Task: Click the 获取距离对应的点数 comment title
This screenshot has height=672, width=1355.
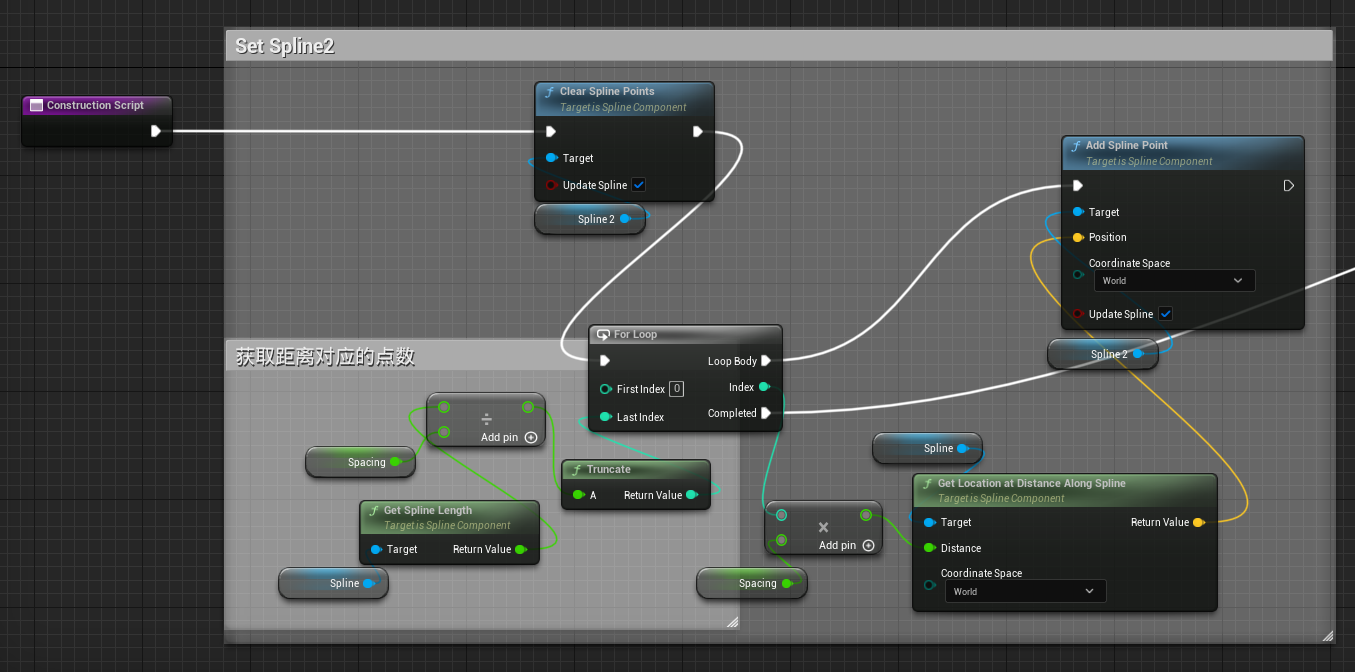Action: (325, 356)
